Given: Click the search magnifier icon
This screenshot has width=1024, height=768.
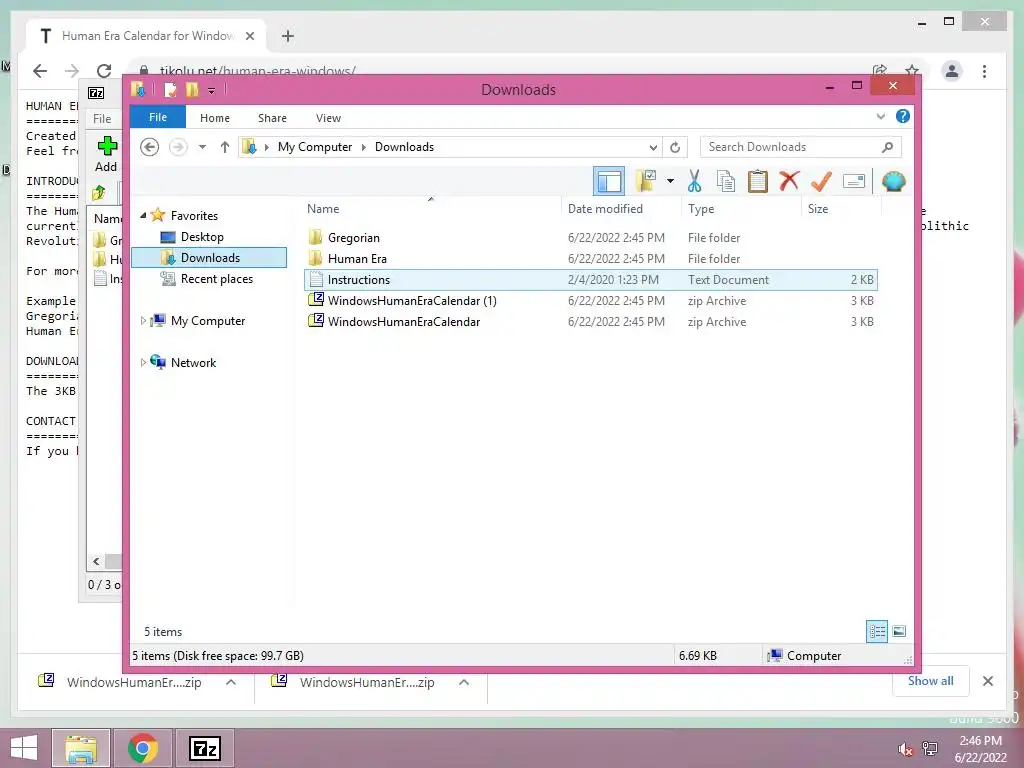Looking at the screenshot, I should tap(888, 147).
